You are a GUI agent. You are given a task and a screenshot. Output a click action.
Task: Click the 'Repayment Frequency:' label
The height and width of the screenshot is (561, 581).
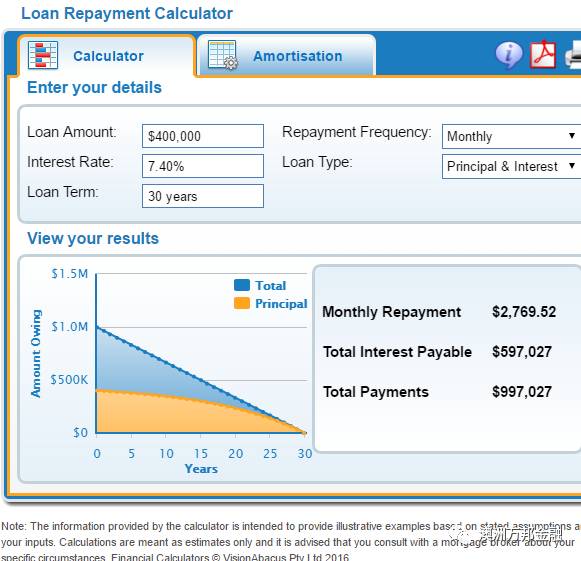click(x=357, y=132)
